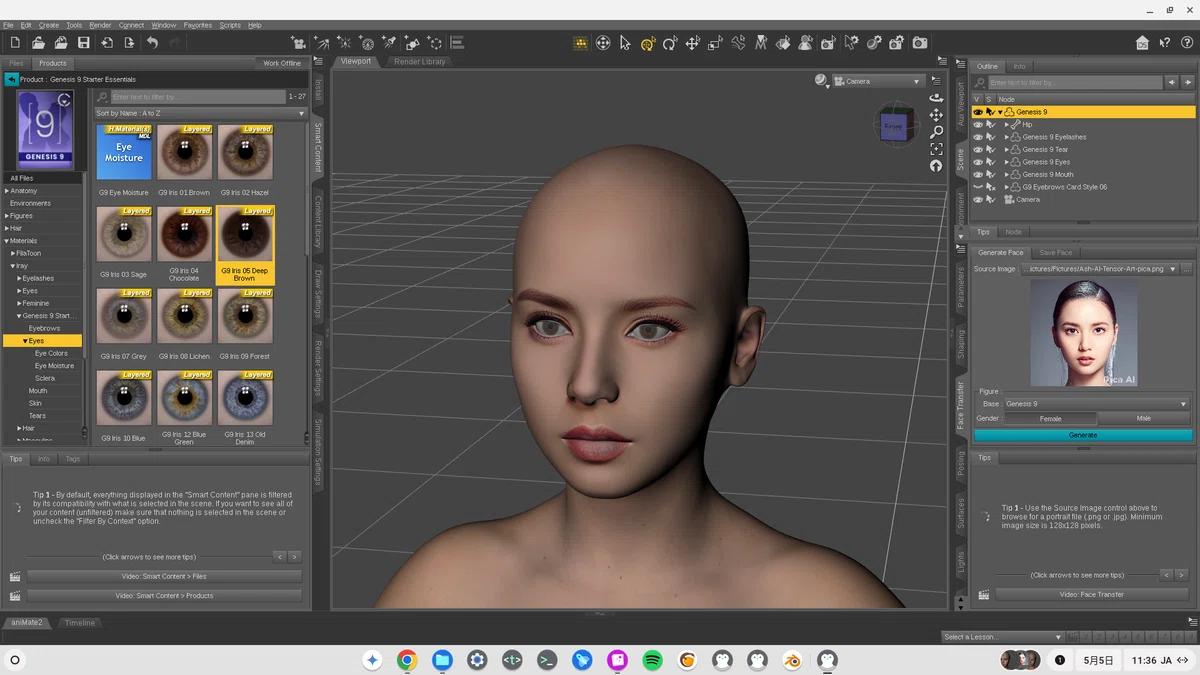The width and height of the screenshot is (1200, 675).
Task: Show G9 Eyebrows Card Style 06 via eye
Action: [x=978, y=187]
